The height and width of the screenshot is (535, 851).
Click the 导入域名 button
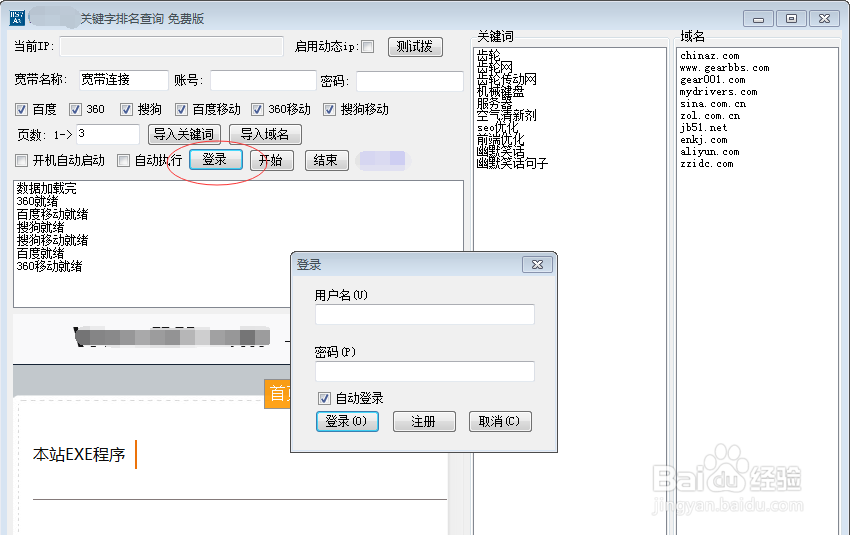[265, 134]
